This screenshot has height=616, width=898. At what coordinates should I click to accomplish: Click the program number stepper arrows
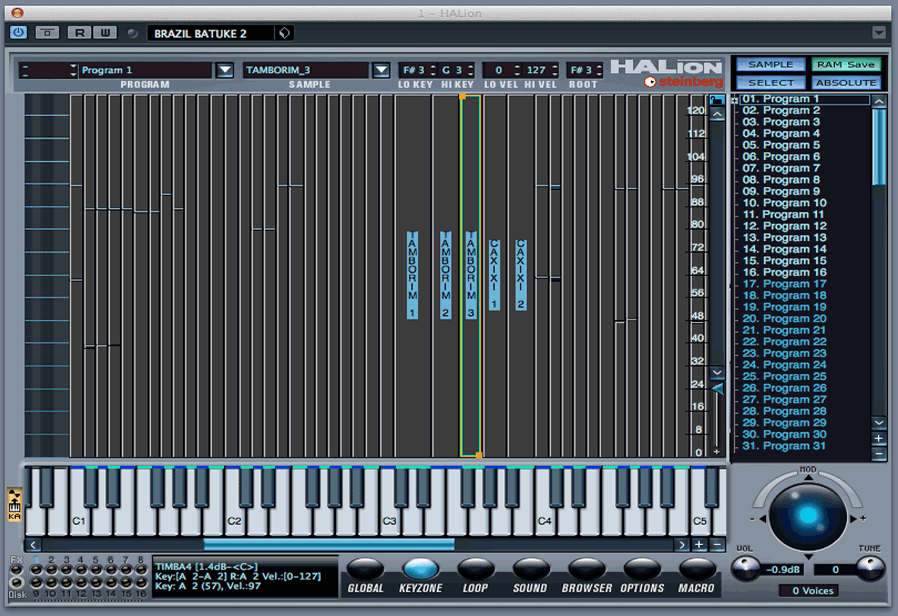(x=73, y=70)
